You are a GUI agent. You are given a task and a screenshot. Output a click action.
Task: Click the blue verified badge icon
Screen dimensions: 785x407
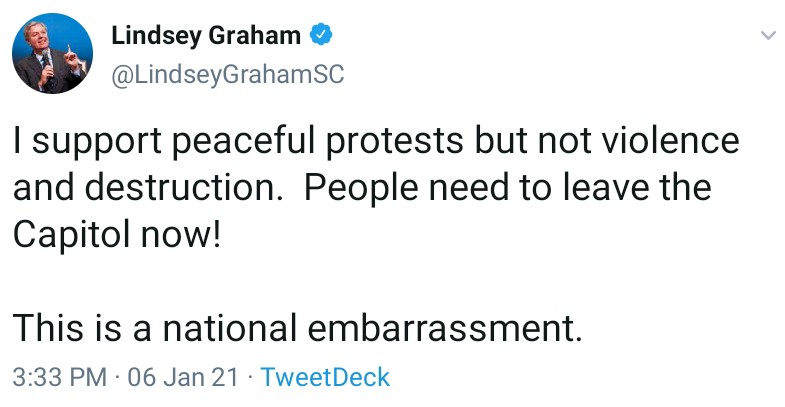pyautogui.click(x=320, y=35)
